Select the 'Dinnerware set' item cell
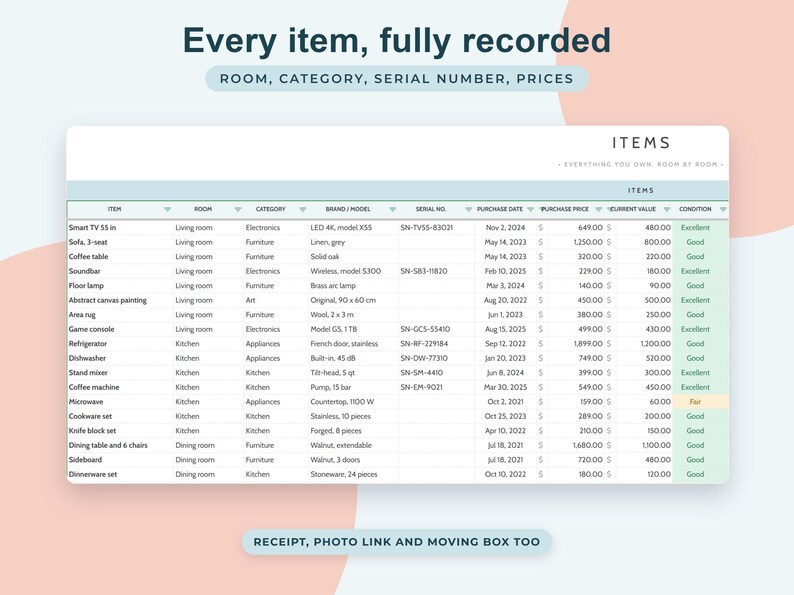The image size is (794, 595). point(120,474)
